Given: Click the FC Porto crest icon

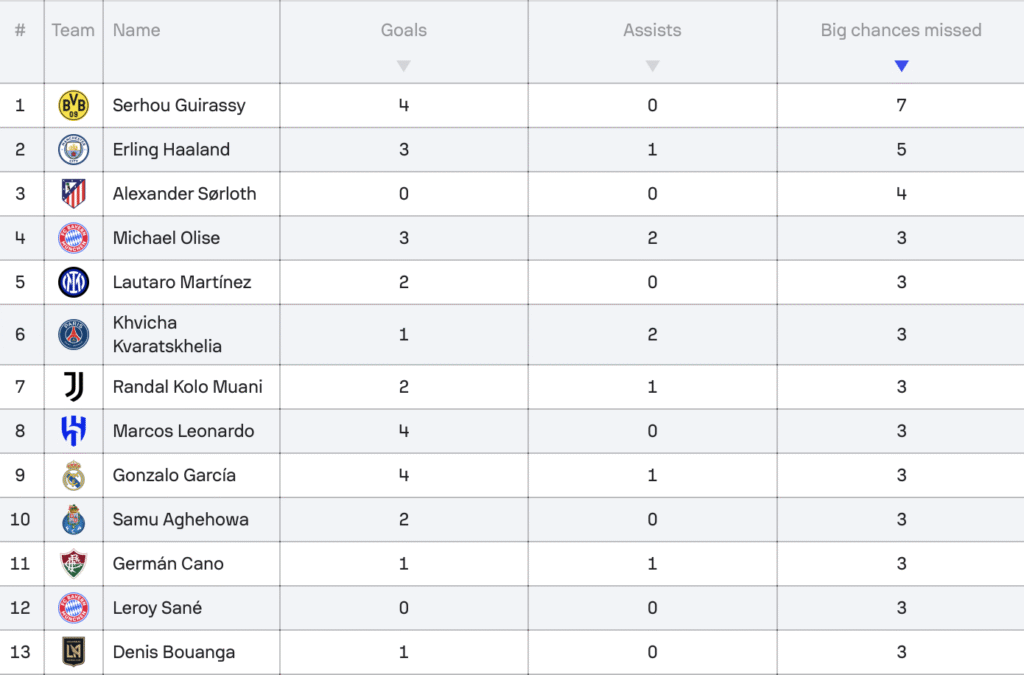Looking at the screenshot, I should (x=73, y=520).
